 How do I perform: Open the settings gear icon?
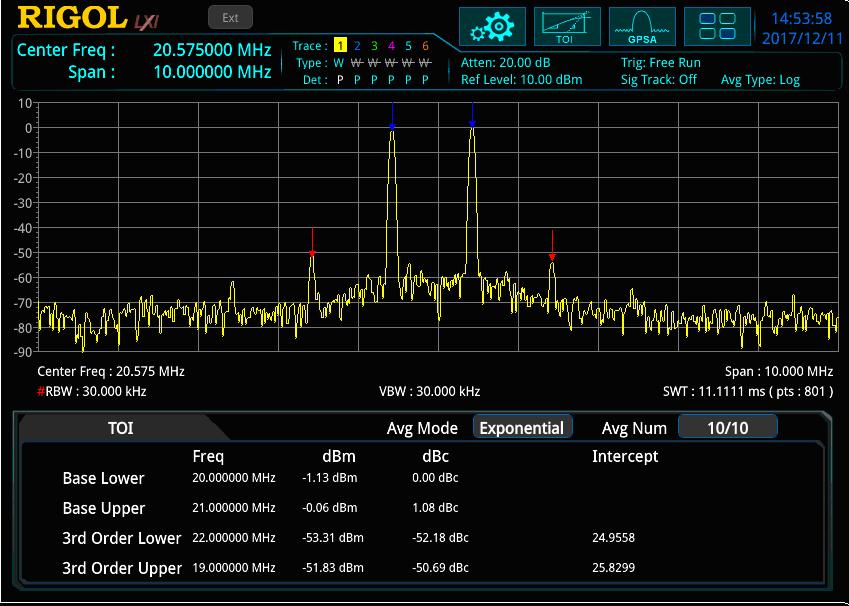[x=492, y=26]
